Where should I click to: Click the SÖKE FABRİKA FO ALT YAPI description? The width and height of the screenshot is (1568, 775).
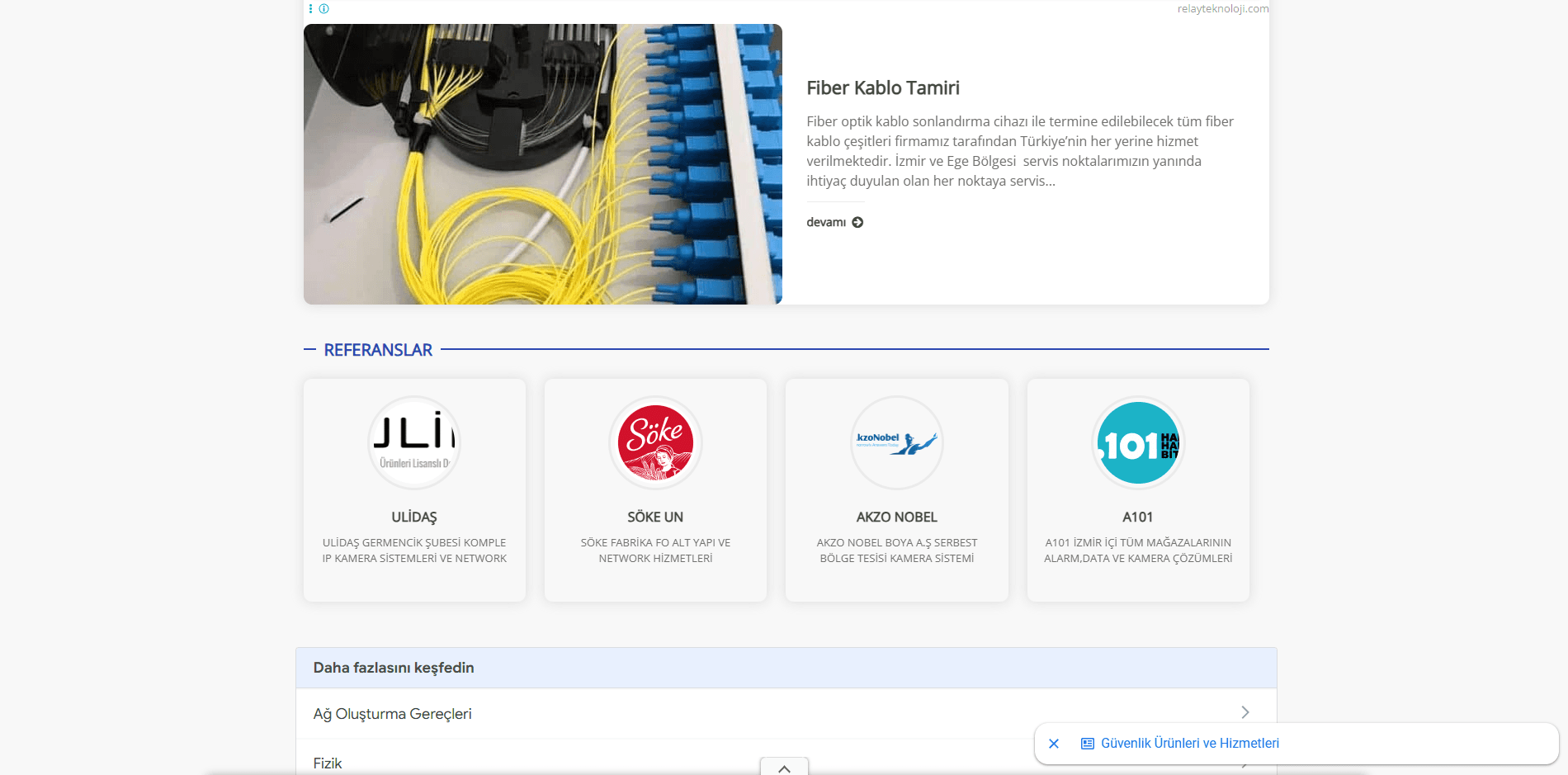(655, 551)
